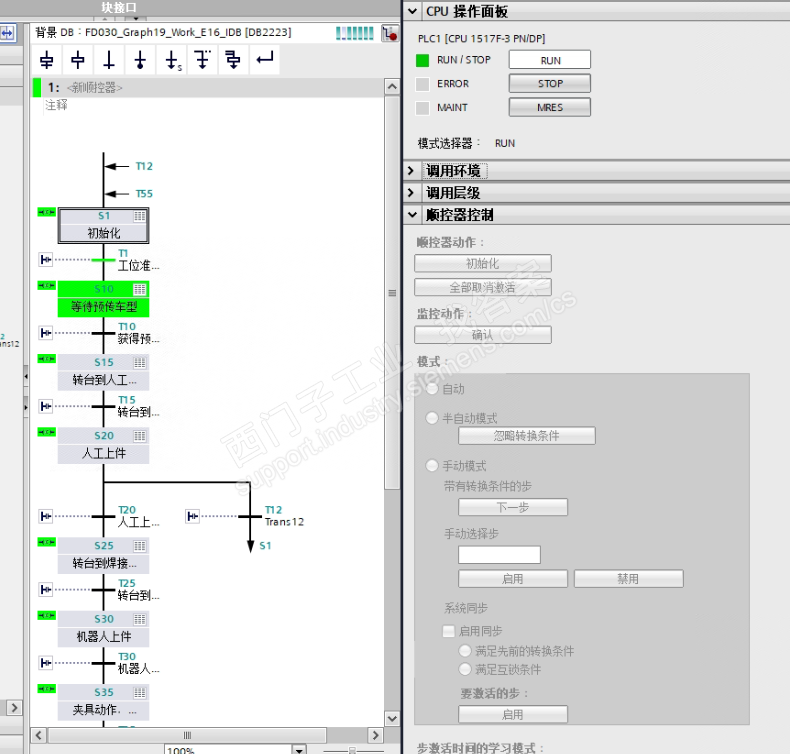
Task: Open the action table icon of step S25
Action: pos(140,546)
